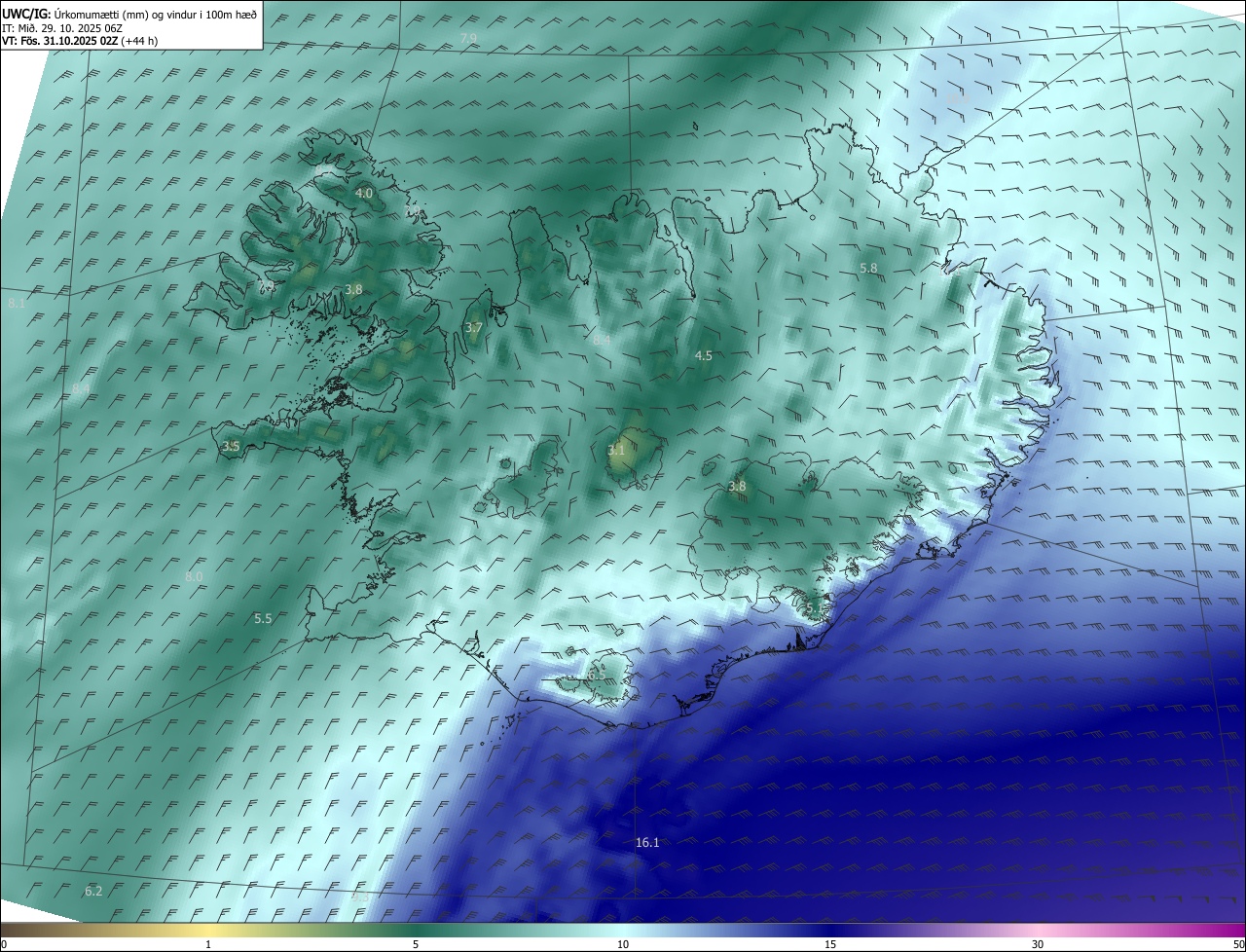Click the 5.8 precipitation value label
The width and height of the screenshot is (1246, 952).
868,268
